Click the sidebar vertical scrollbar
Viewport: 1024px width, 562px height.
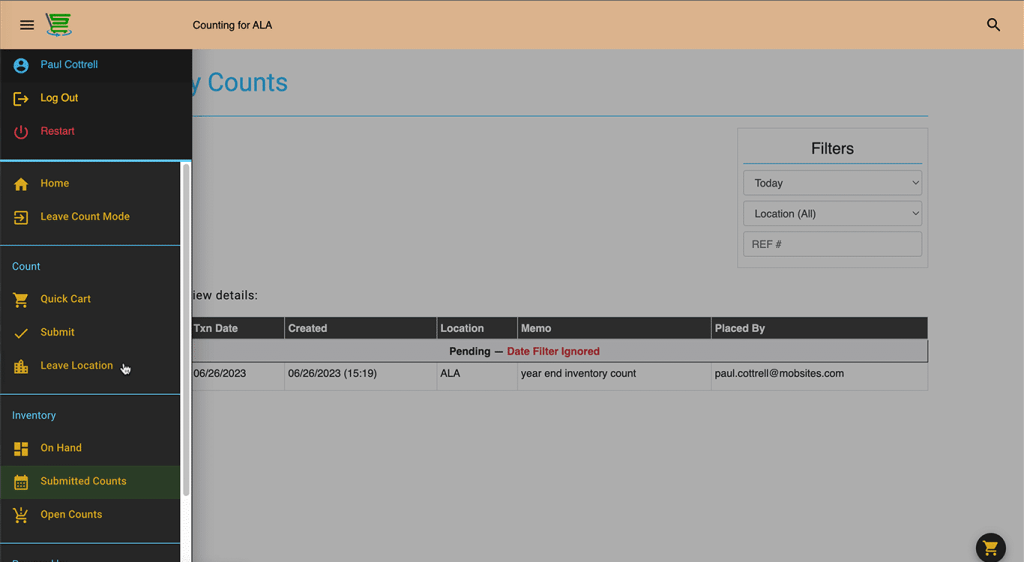186,330
